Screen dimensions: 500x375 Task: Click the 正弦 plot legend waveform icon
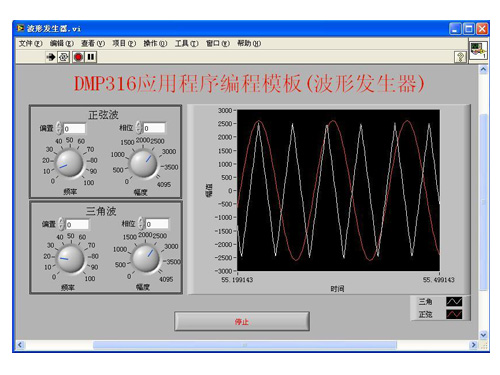[x=454, y=314]
